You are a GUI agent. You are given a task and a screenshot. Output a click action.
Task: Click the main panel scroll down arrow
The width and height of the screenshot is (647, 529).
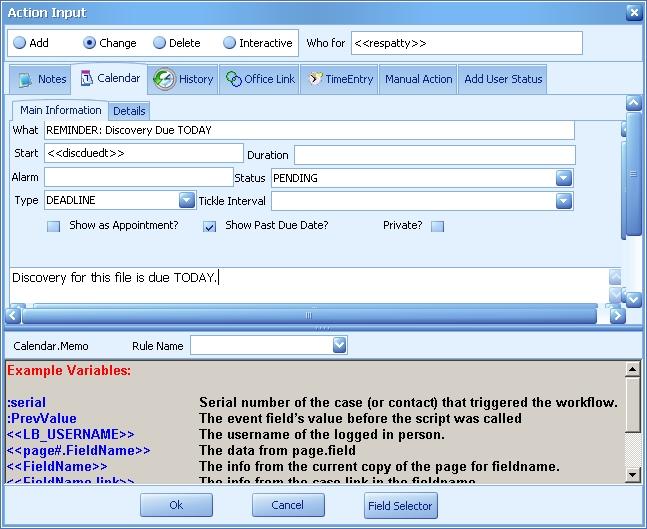(x=634, y=300)
